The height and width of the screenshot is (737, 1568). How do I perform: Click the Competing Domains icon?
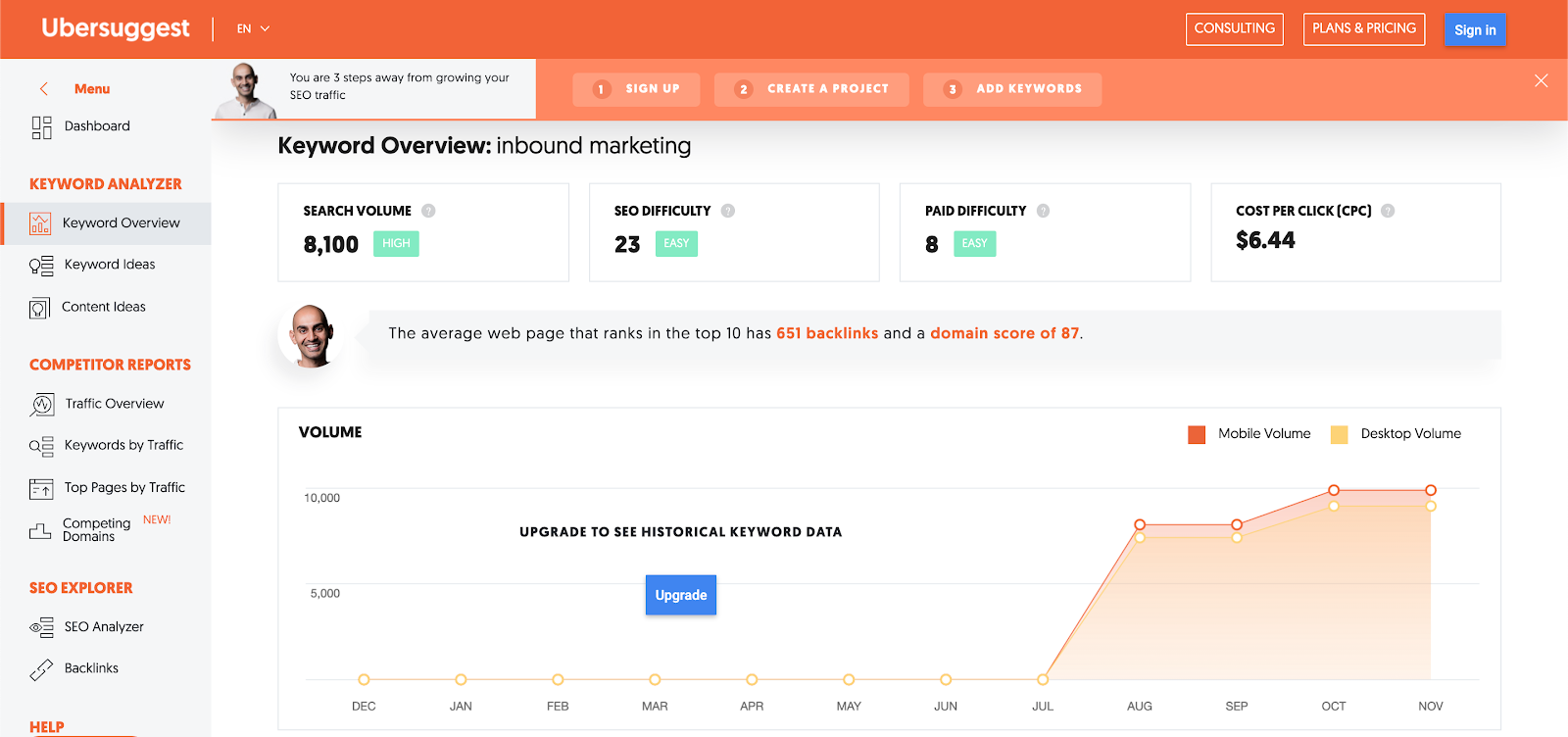(x=40, y=530)
